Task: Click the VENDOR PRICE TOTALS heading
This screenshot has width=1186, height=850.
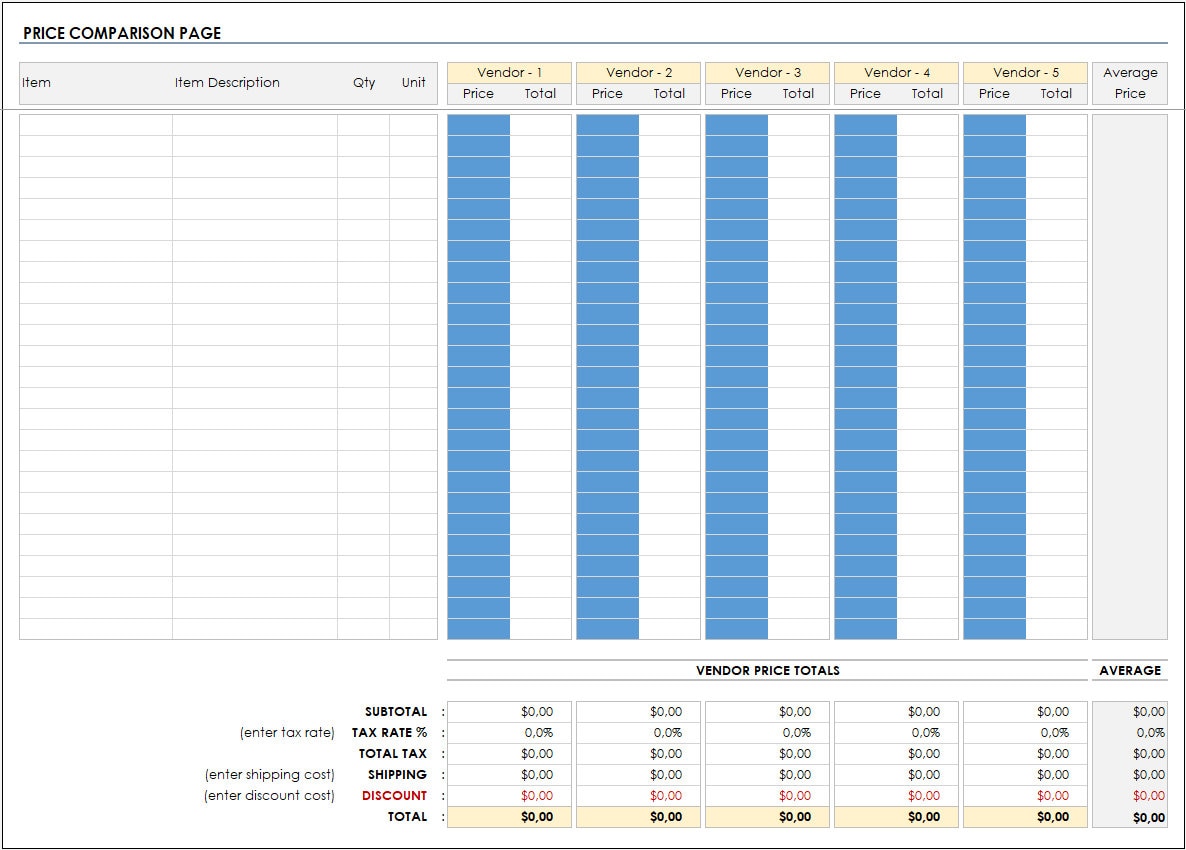Action: click(x=768, y=670)
